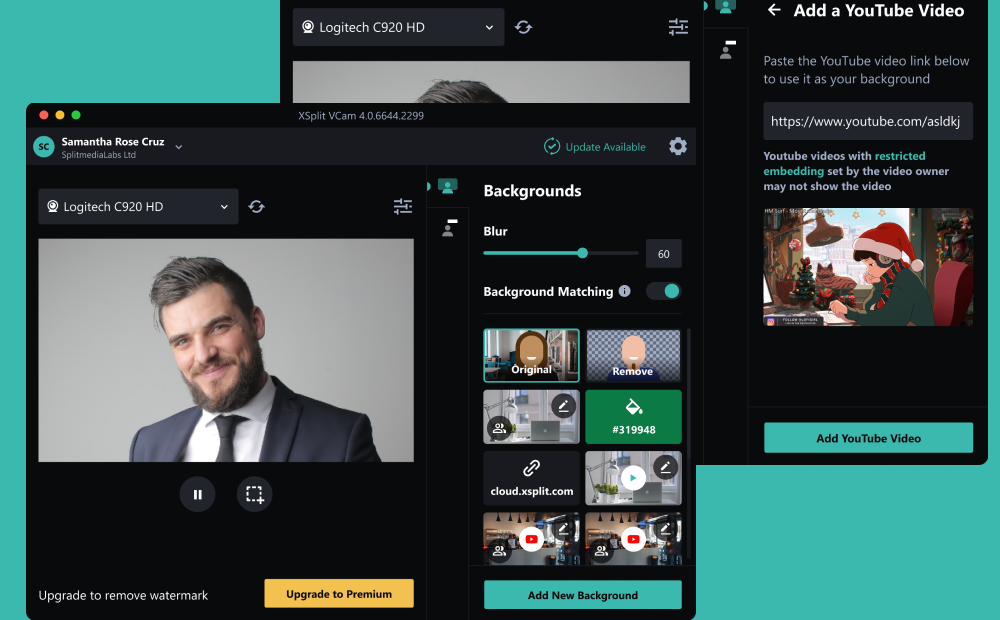Screen dimensions: 1000x620
Task: Click the 'XSplit VCam 4.0.6644.2299' title text
Action: pyautogui.click(x=361, y=115)
